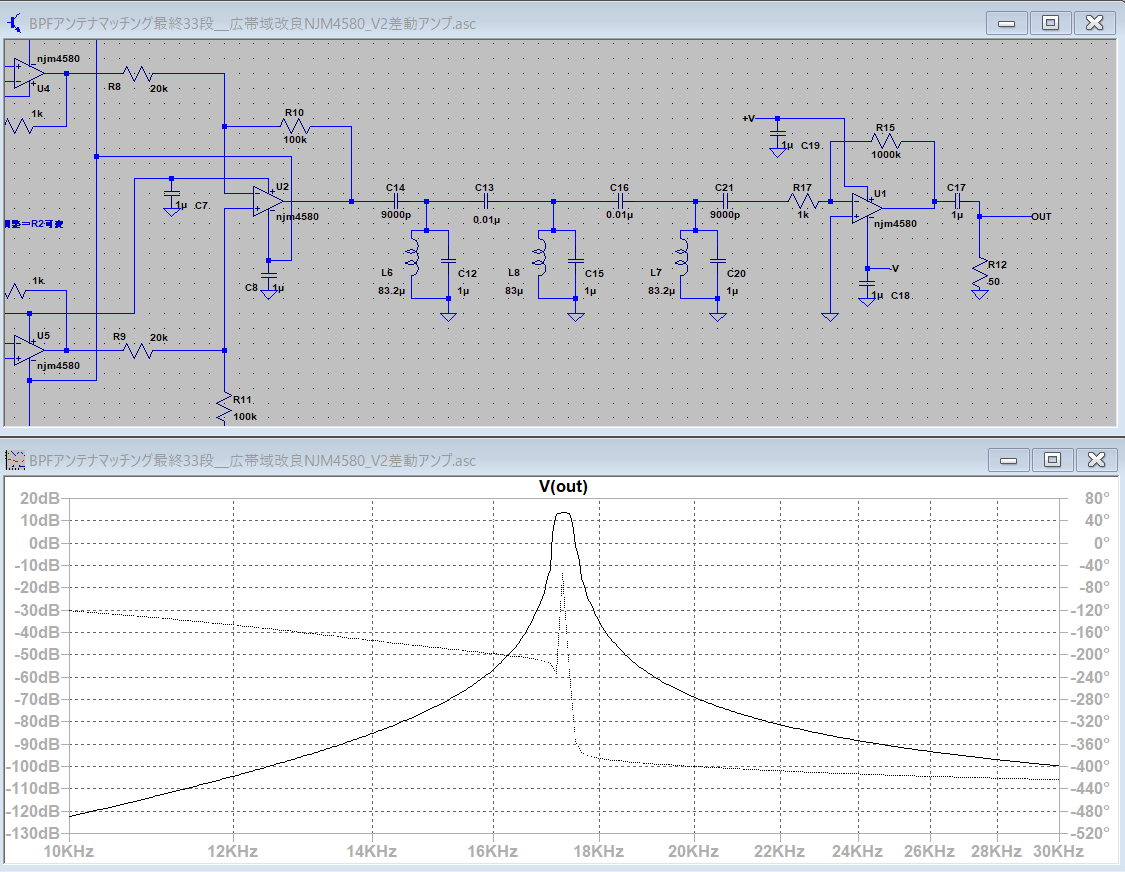This screenshot has height=872, width=1125.
Task: Open the plot window's title bar icon menu
Action: (15, 460)
